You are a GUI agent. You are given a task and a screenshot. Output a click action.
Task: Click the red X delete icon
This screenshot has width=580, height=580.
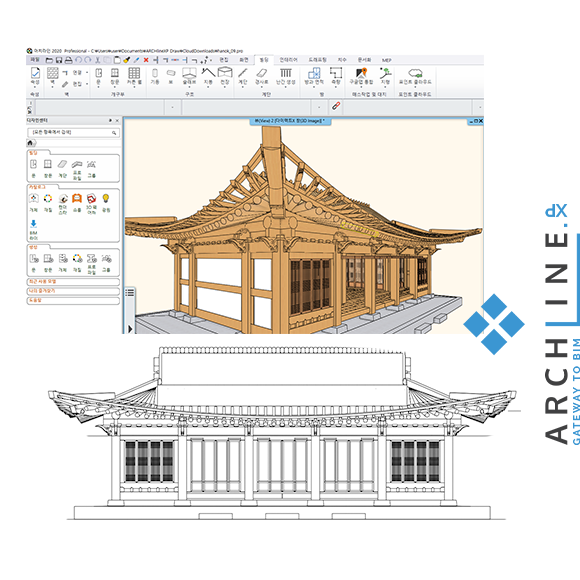(146, 60)
